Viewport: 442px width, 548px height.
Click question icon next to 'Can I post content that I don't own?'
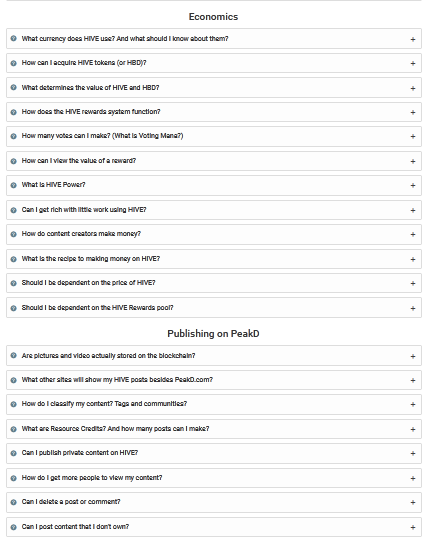click(x=13, y=527)
